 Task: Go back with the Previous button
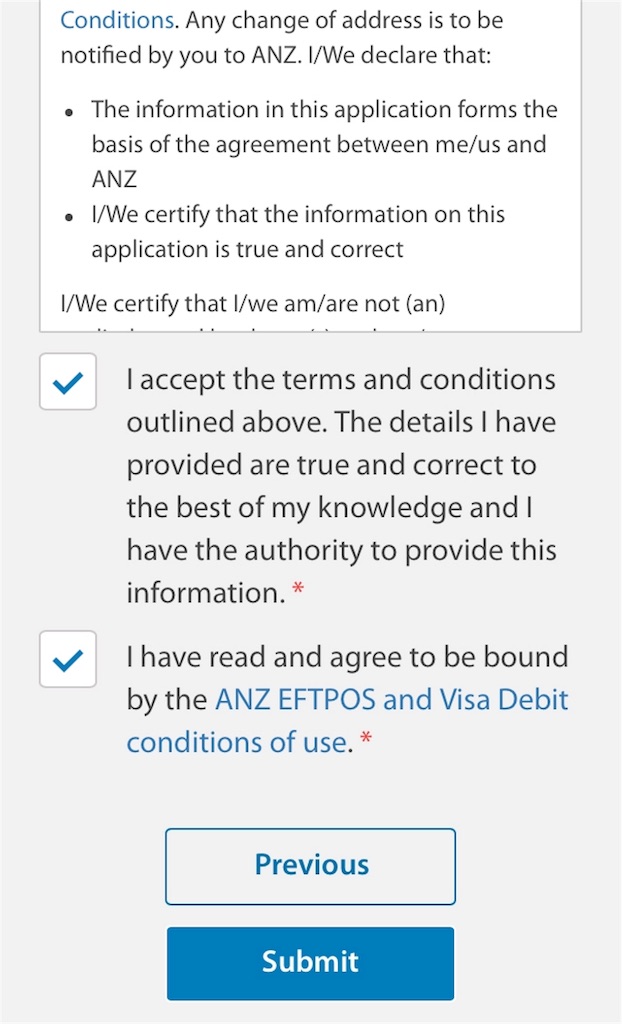click(310, 866)
